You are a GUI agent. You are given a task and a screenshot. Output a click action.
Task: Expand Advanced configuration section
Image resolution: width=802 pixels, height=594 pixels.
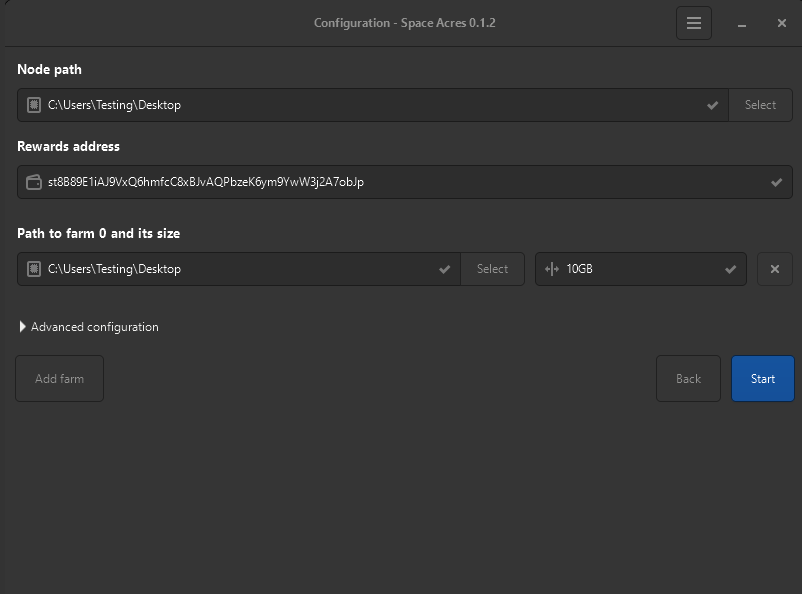coord(88,327)
